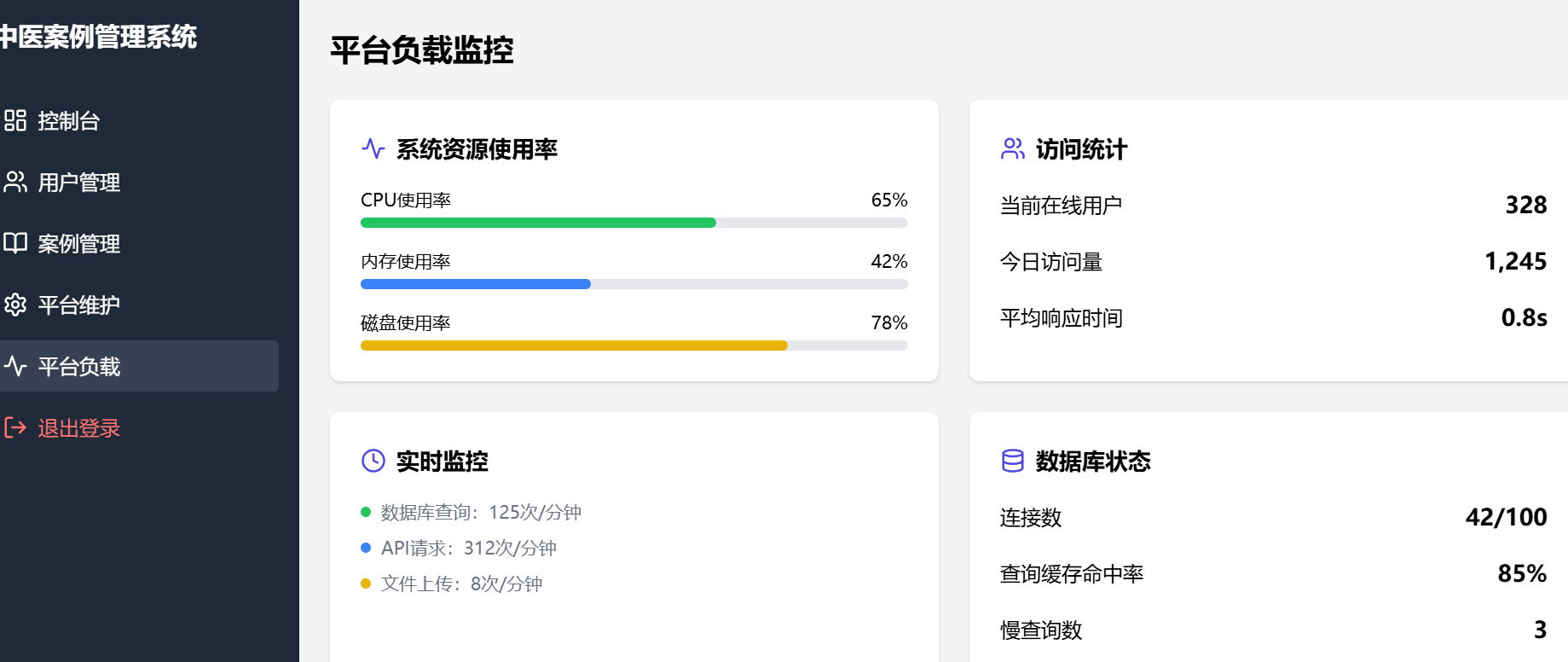Click the 用户管理 users icon in sidebar

click(x=15, y=182)
